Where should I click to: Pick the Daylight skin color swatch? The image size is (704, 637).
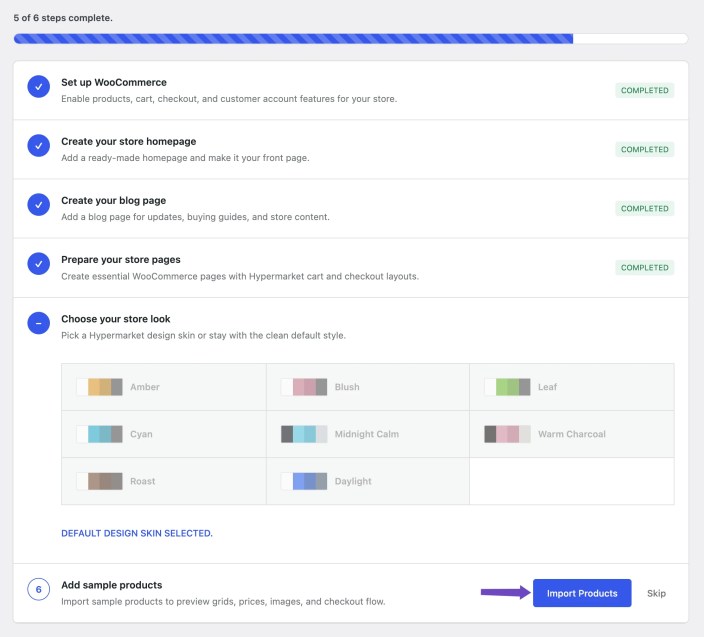coord(304,481)
